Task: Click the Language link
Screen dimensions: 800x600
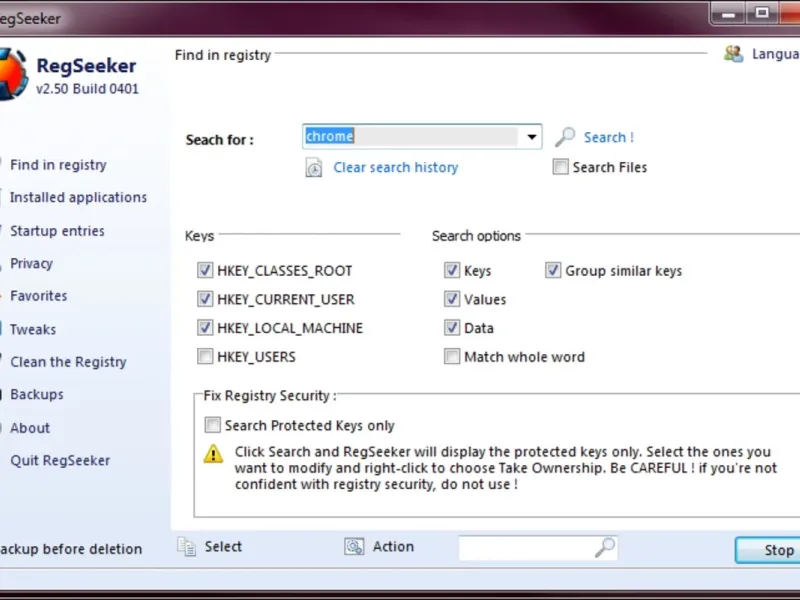Action: click(x=776, y=54)
